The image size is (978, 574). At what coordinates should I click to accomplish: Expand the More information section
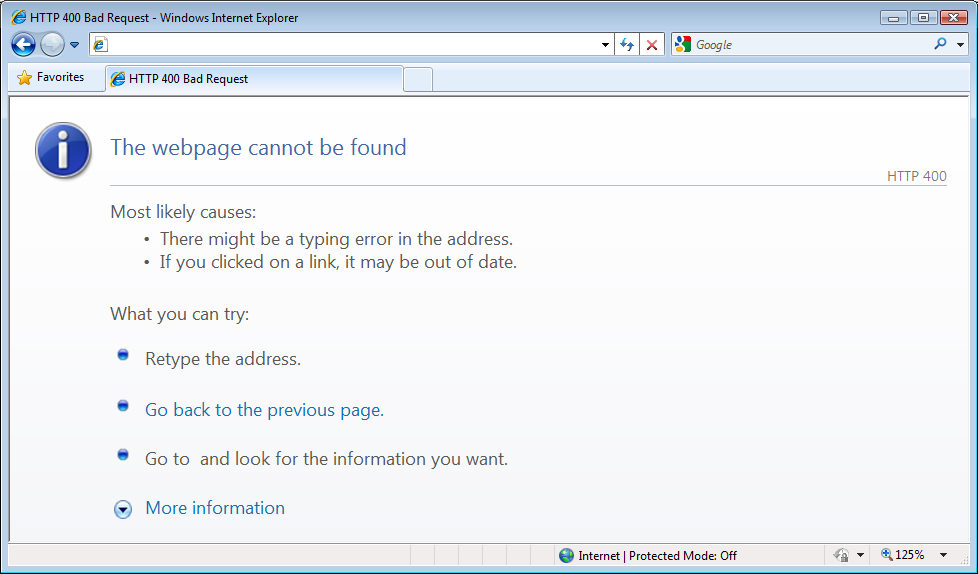click(x=123, y=509)
